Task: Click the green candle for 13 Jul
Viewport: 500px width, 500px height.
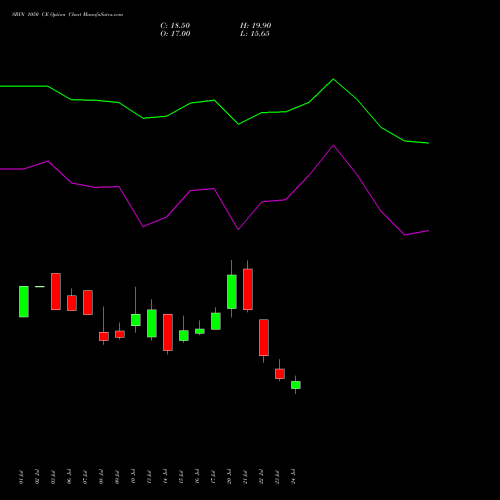Action: coord(152,323)
